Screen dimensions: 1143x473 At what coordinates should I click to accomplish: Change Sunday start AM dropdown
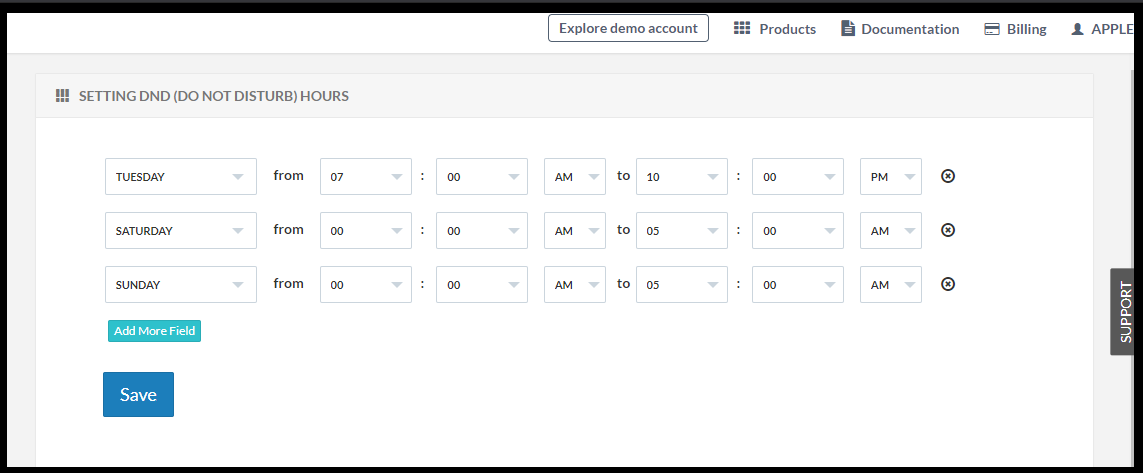point(574,284)
